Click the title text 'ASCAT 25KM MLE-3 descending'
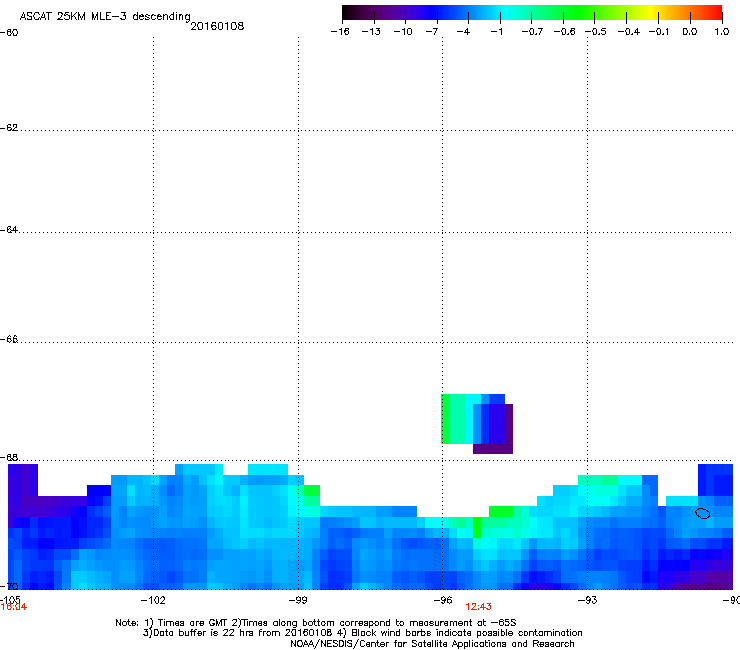Screen dimensions: 740x650 [x=105, y=17]
